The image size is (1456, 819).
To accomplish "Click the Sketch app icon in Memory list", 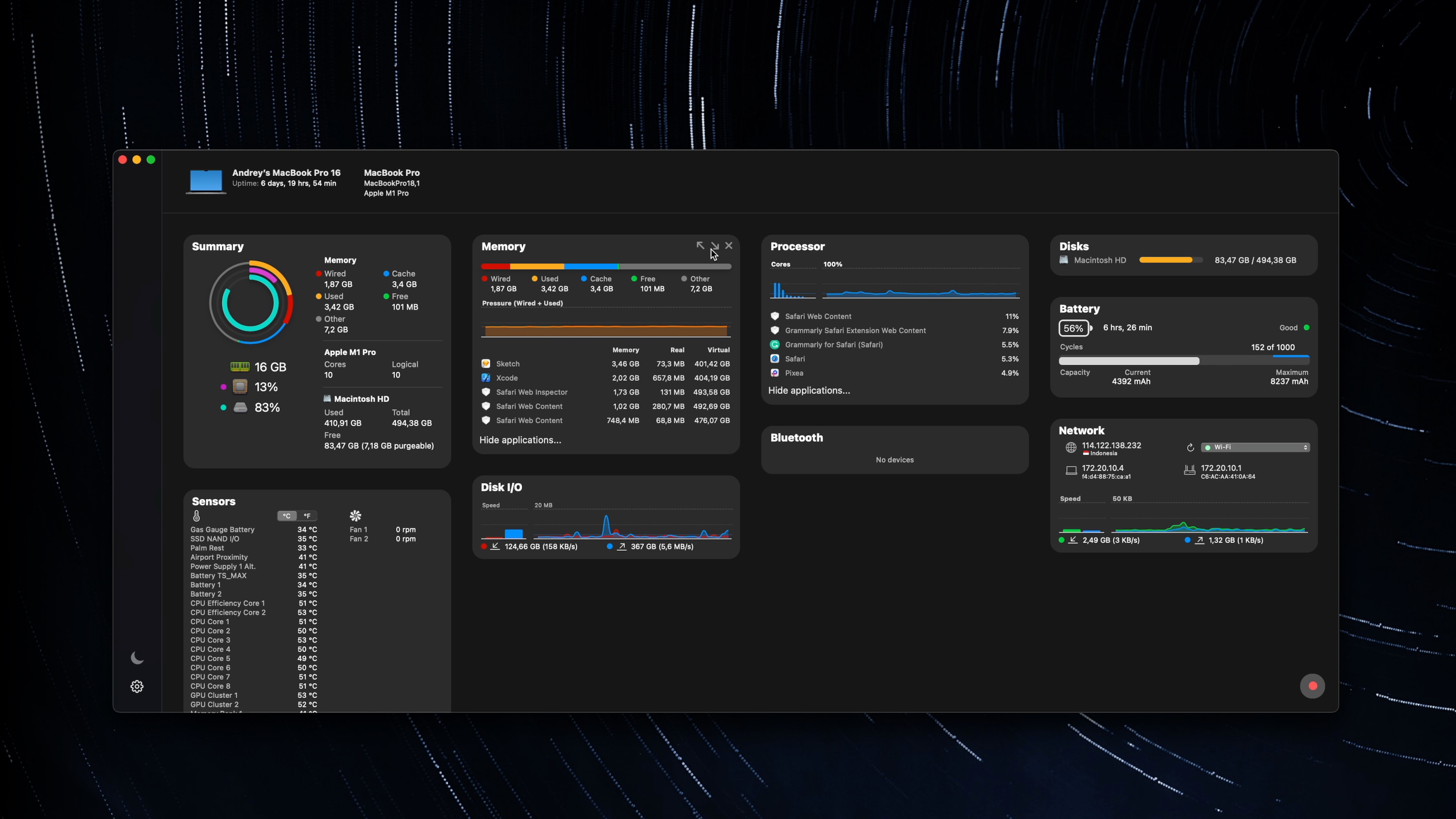I will click(x=485, y=364).
